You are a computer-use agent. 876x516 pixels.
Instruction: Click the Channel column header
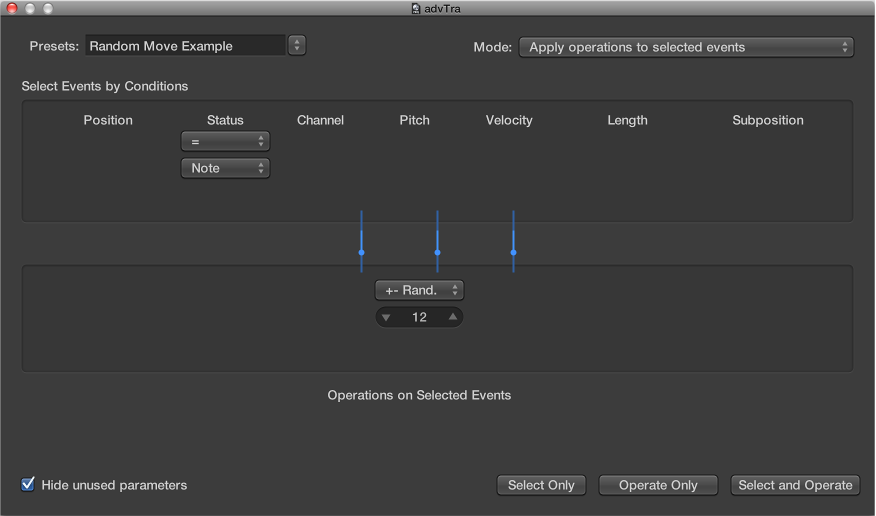tap(320, 120)
